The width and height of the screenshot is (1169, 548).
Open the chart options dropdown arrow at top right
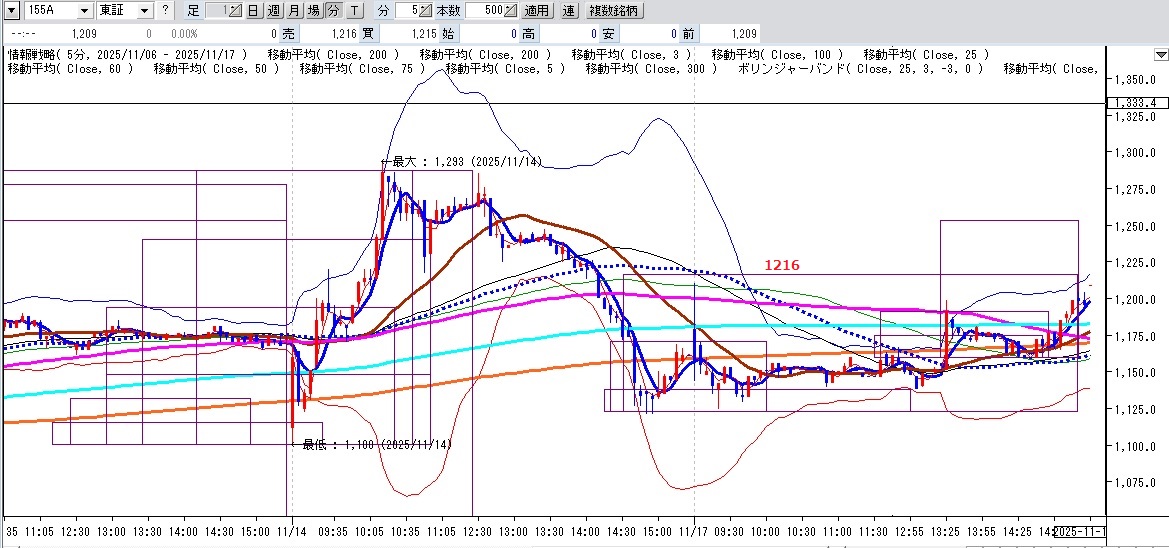[1161, 54]
